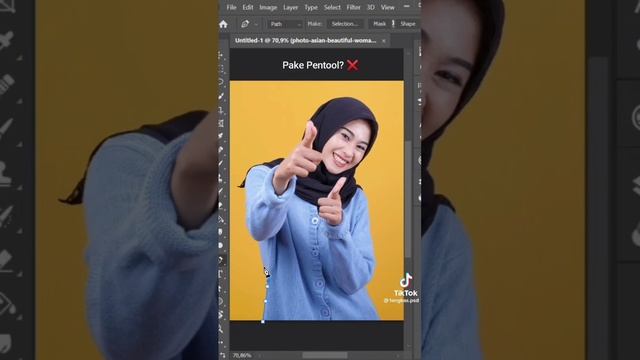Open the Image menu
Viewport: 640px width, 360px height.
(x=268, y=7)
